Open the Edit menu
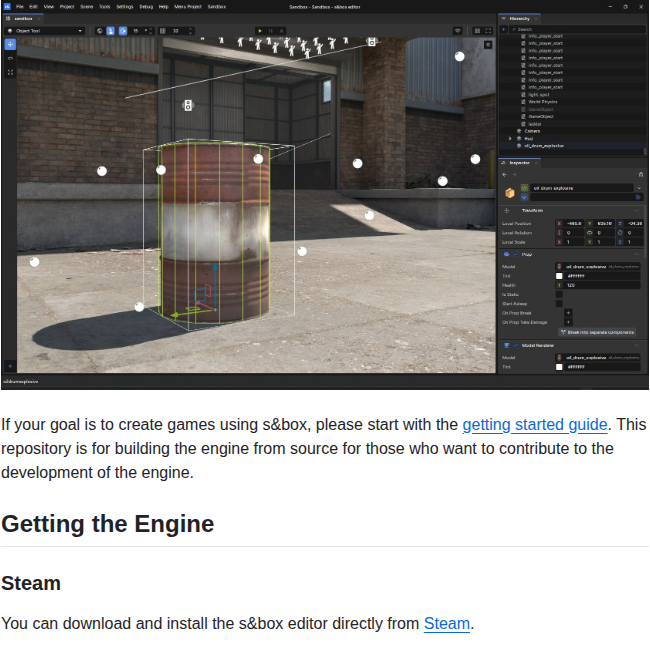 tap(34, 7)
